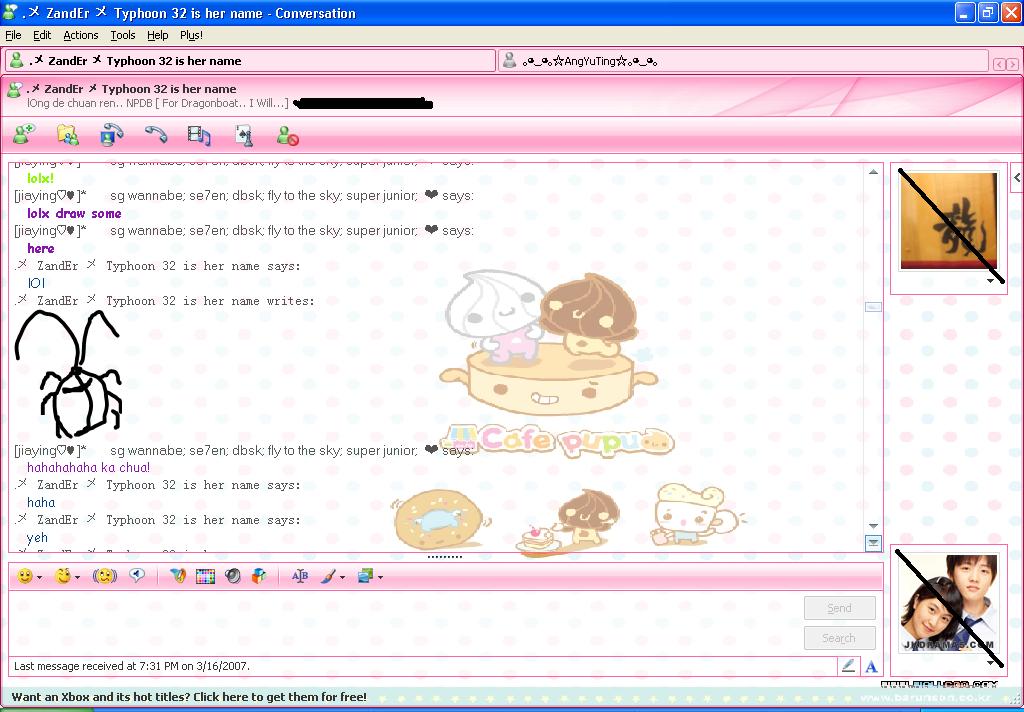Click the "lolx draw some" message
The width and height of the screenshot is (1024, 712).
(74, 214)
